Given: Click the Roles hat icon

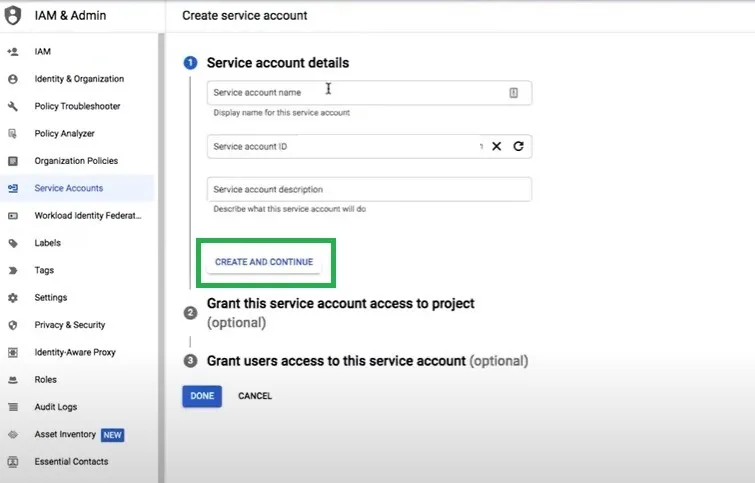Looking at the screenshot, I should pos(13,380).
